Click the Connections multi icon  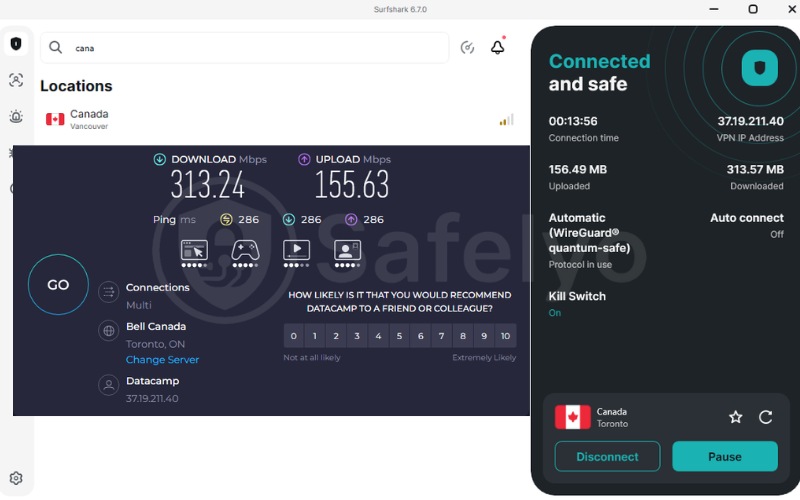click(x=109, y=292)
